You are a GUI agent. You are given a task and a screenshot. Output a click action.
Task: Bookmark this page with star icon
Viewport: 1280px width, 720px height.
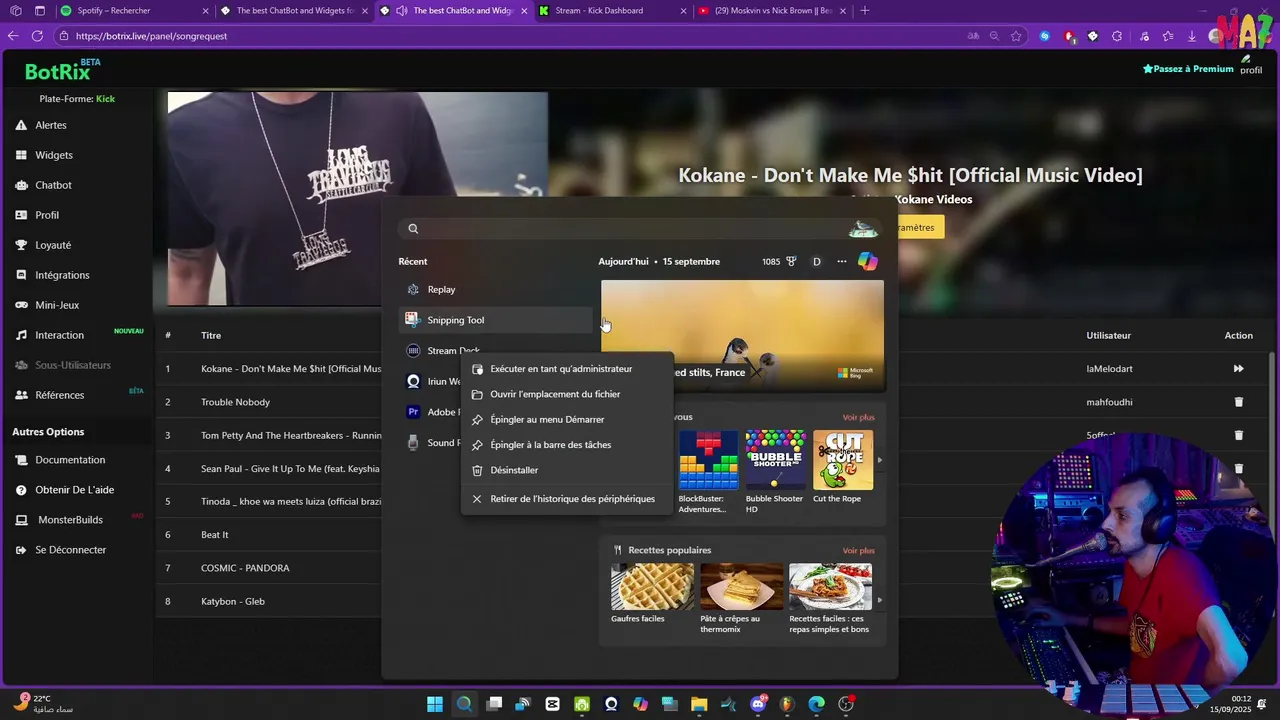(x=1016, y=36)
